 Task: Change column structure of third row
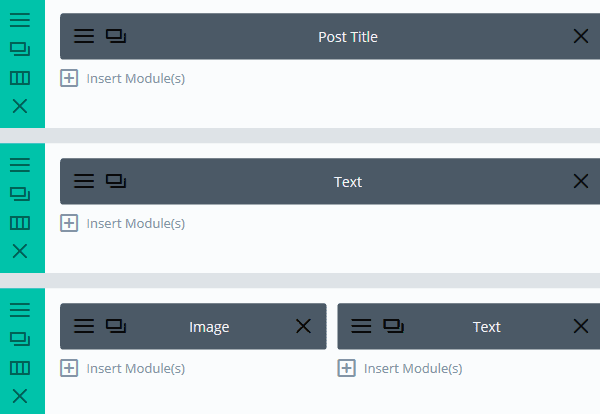coord(20,368)
